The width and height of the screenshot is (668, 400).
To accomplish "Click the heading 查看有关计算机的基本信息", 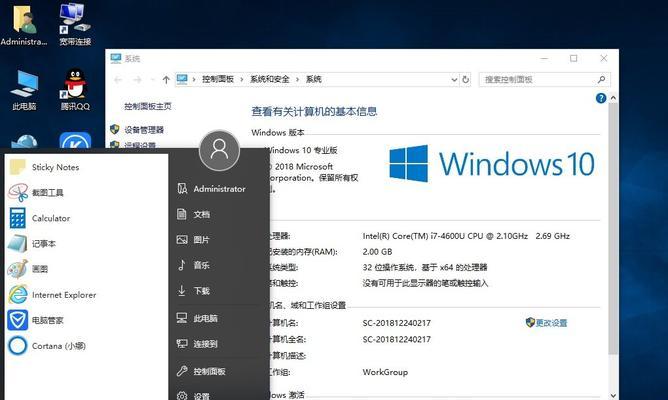I will click(x=314, y=112).
